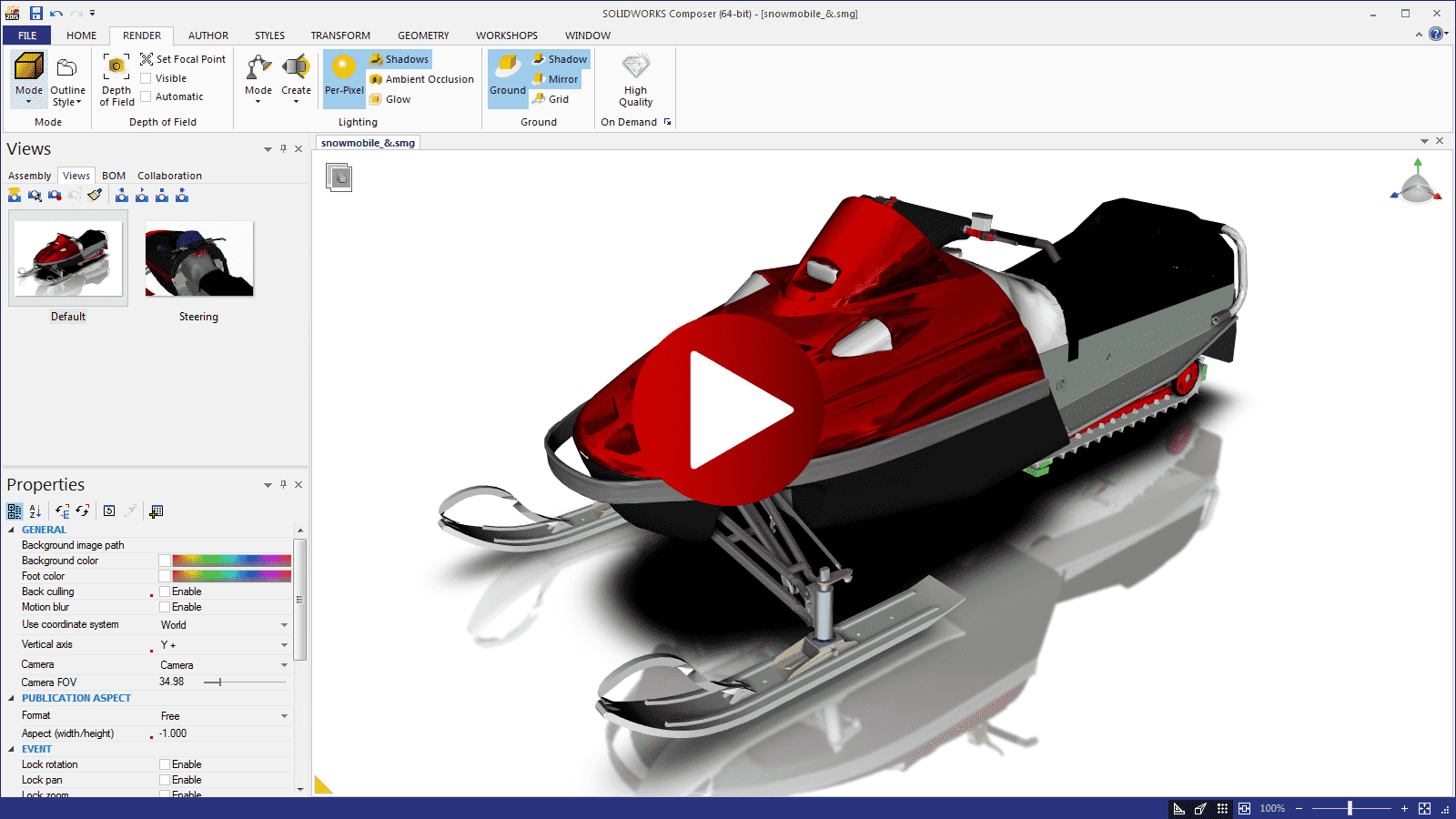Switch to HOME ribbon tab
The height and width of the screenshot is (819, 1456).
[x=81, y=35]
